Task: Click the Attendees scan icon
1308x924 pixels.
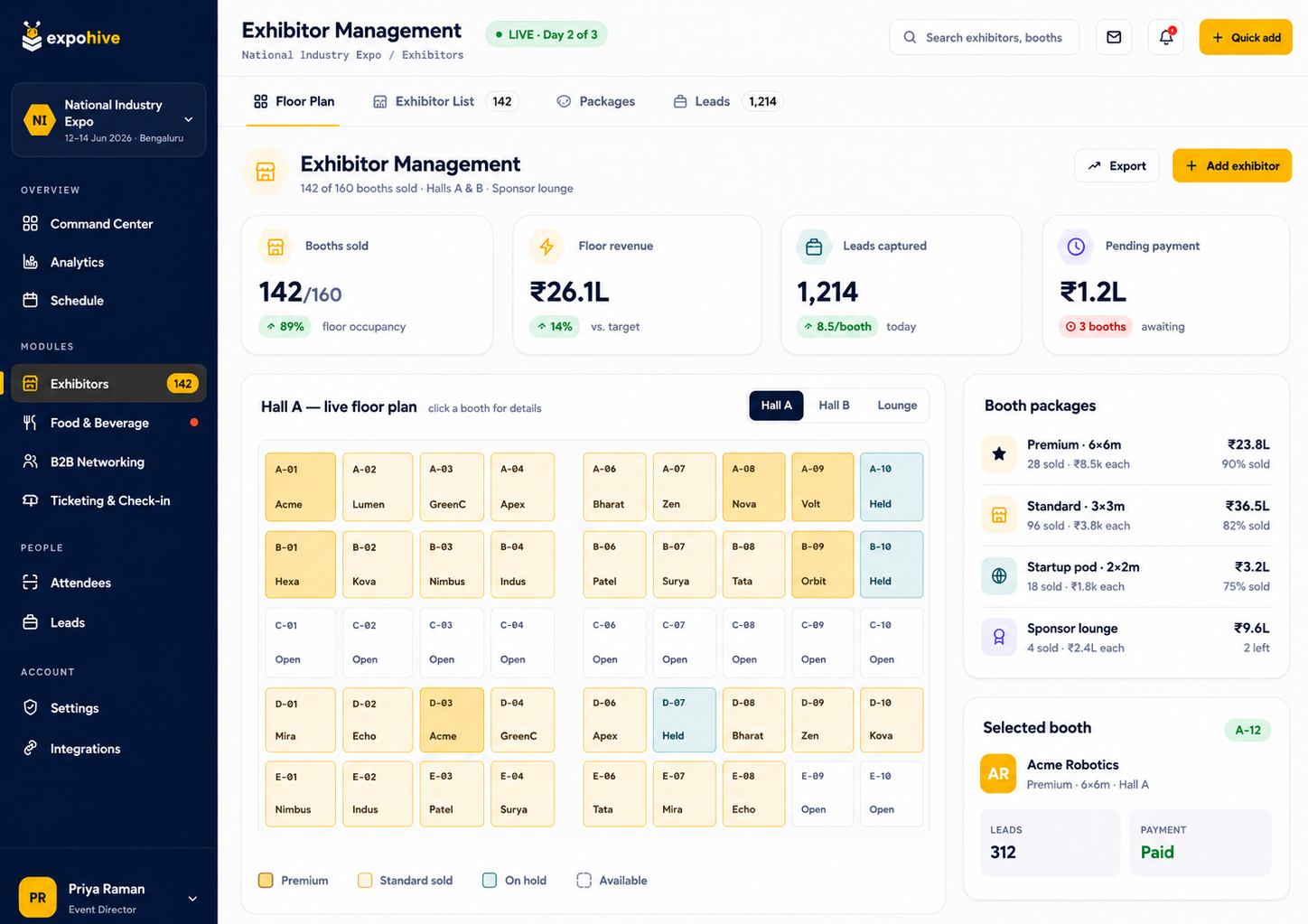Action: pyautogui.click(x=30, y=583)
